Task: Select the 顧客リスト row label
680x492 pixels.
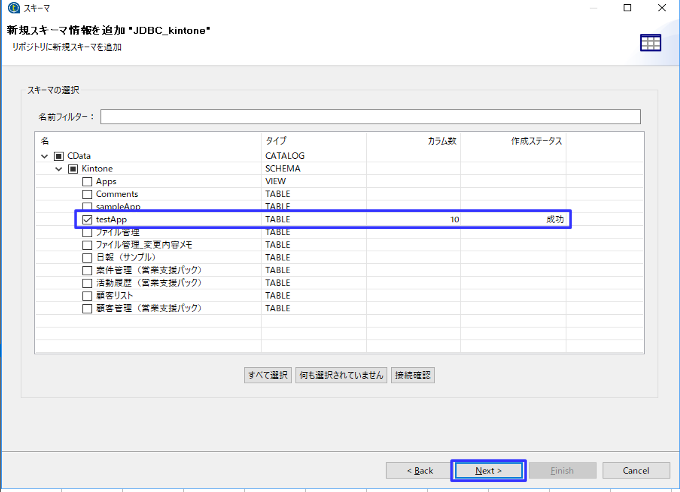Action: click(x=114, y=296)
